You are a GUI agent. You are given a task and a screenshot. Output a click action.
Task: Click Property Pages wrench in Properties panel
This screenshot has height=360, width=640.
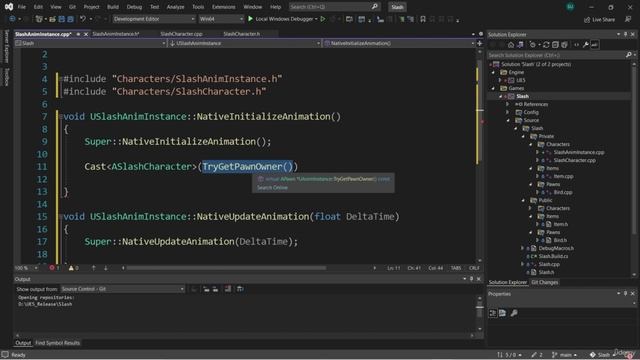(514, 313)
